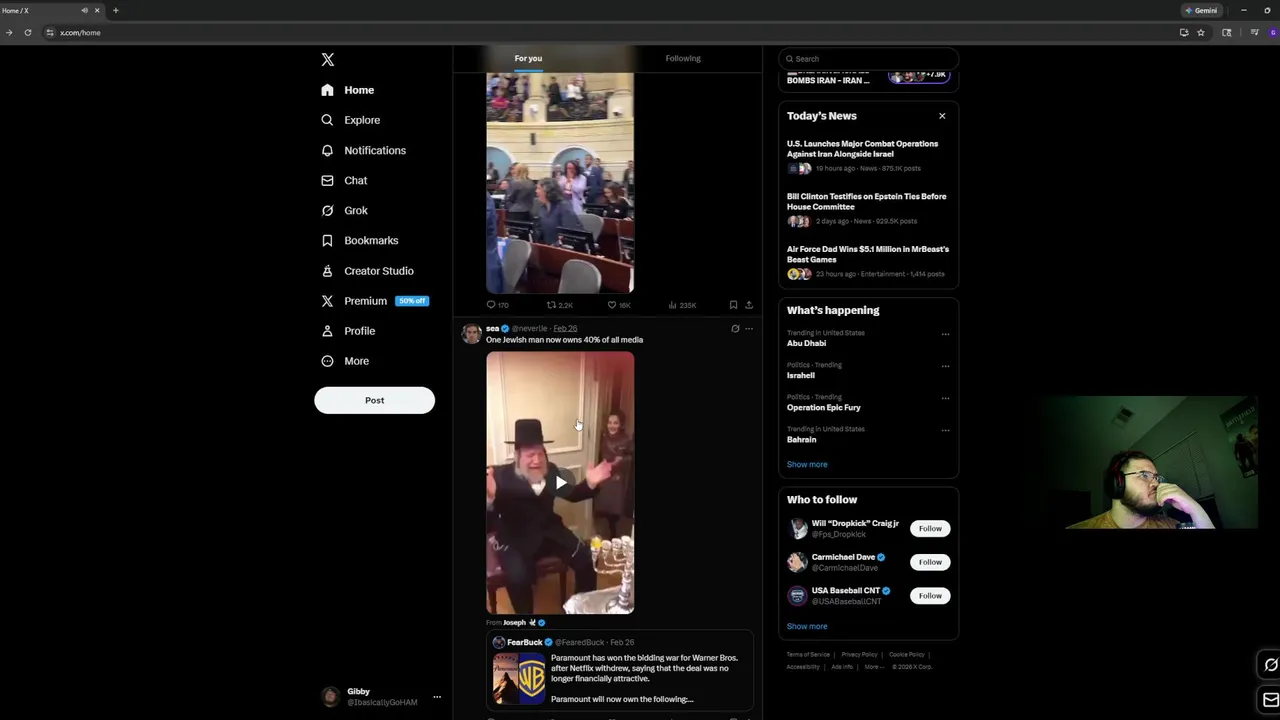Viewport: 1280px width, 720px height.
Task: Close the Today's News panel
Action: [942, 116]
